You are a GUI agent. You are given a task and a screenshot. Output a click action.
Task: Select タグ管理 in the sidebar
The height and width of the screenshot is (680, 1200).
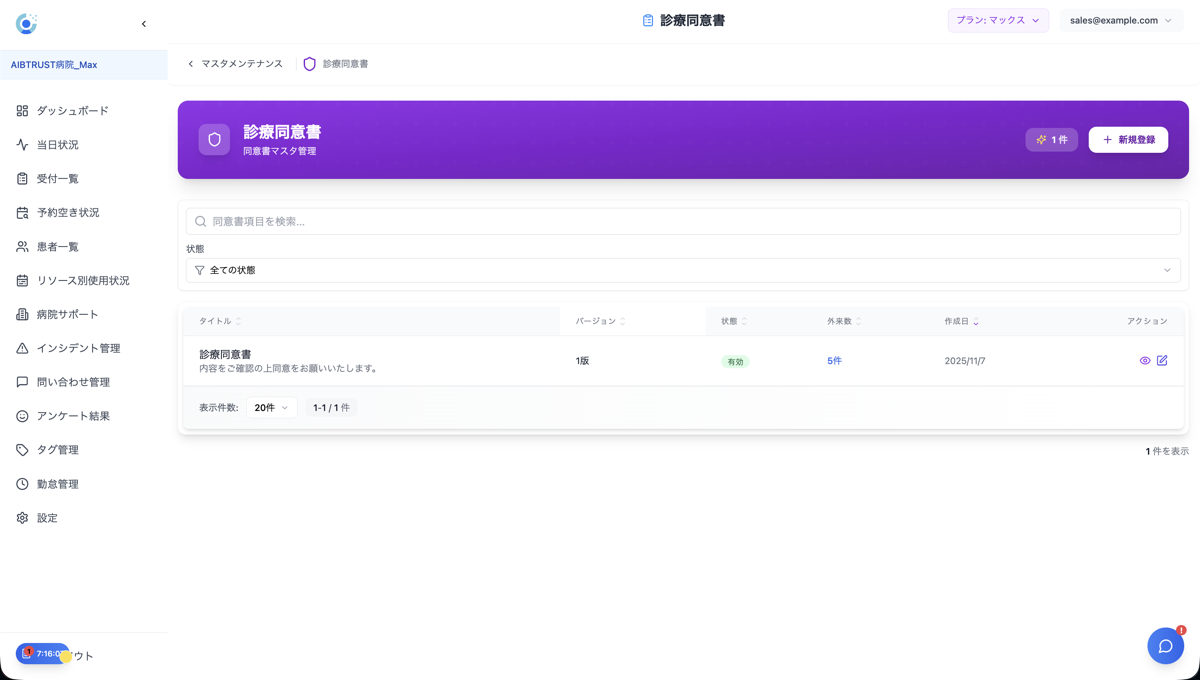pyautogui.click(x=58, y=449)
